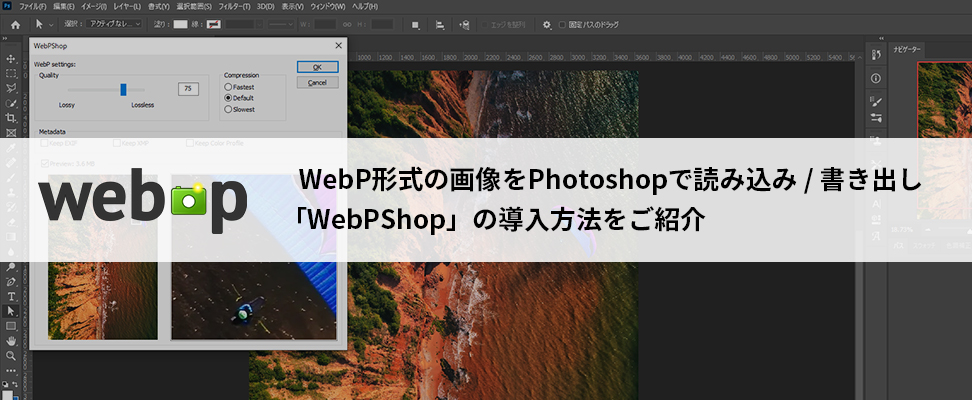The height and width of the screenshot is (400, 972).
Task: Open the ファイル(F) menu
Action: pos(32,6)
